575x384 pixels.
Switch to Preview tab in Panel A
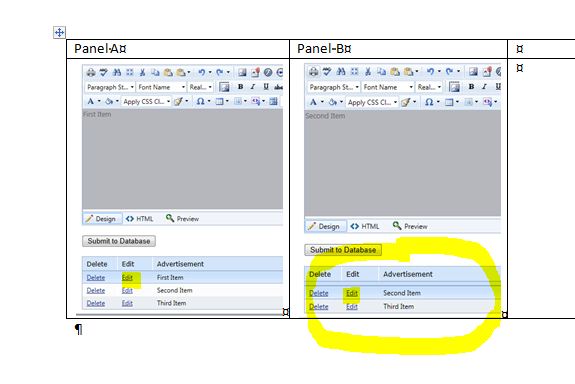pyautogui.click(x=183, y=219)
